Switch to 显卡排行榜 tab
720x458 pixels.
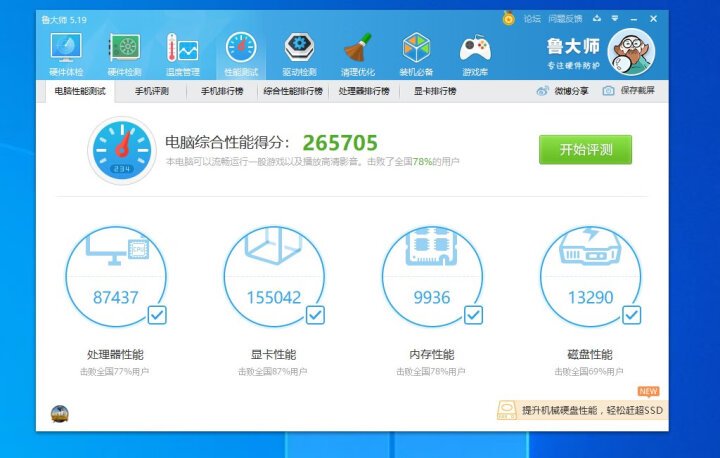point(435,91)
